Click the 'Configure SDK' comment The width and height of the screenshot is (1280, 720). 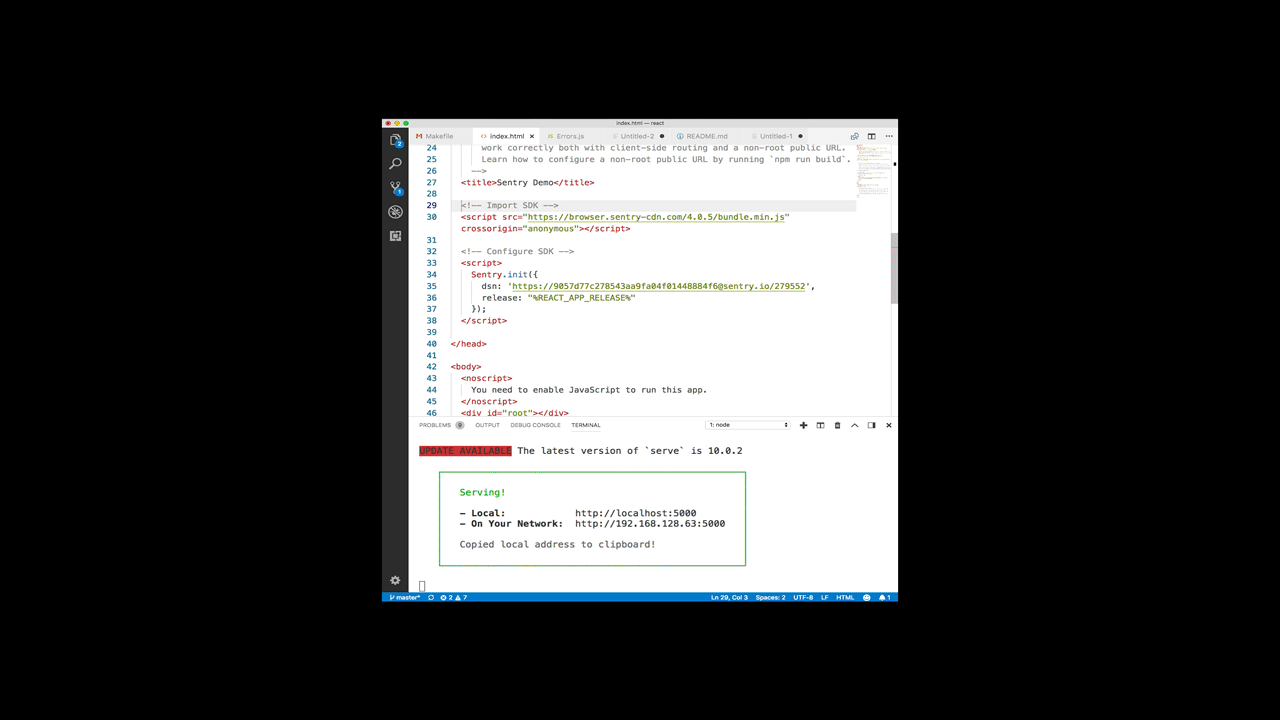coord(517,252)
